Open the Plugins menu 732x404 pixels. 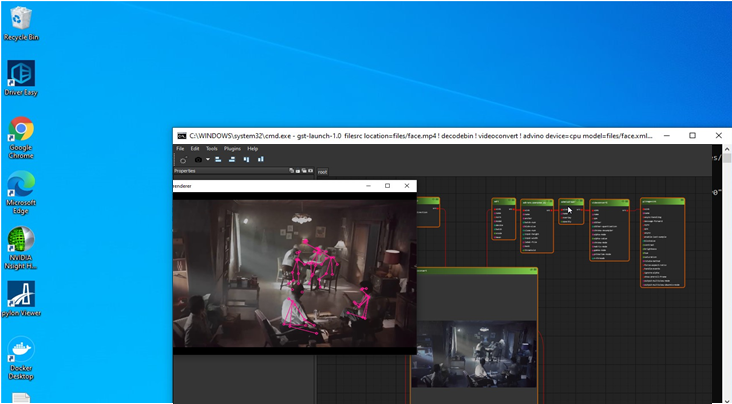[x=232, y=149]
